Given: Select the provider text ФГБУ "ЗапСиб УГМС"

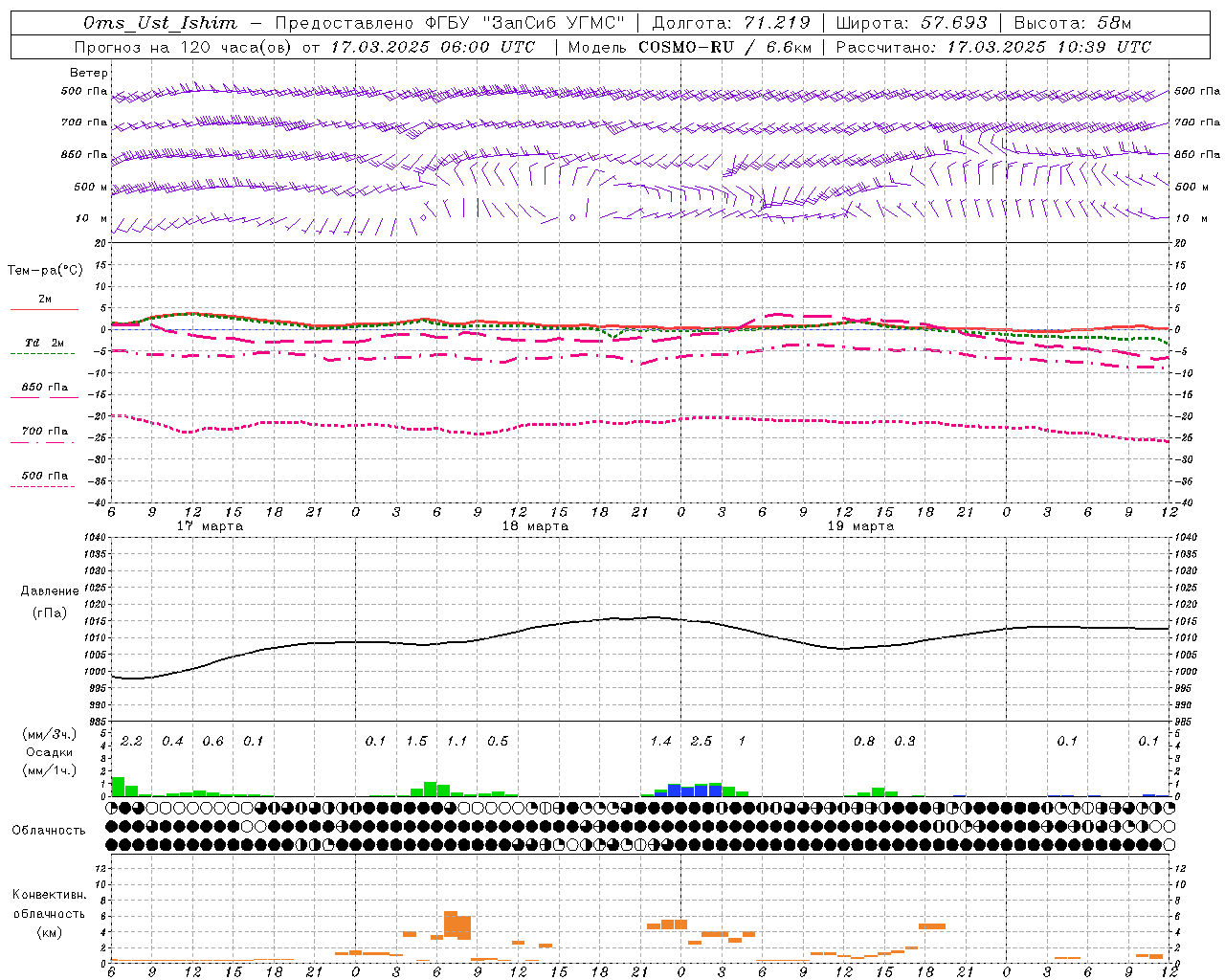Looking at the screenshot, I should point(525,23).
